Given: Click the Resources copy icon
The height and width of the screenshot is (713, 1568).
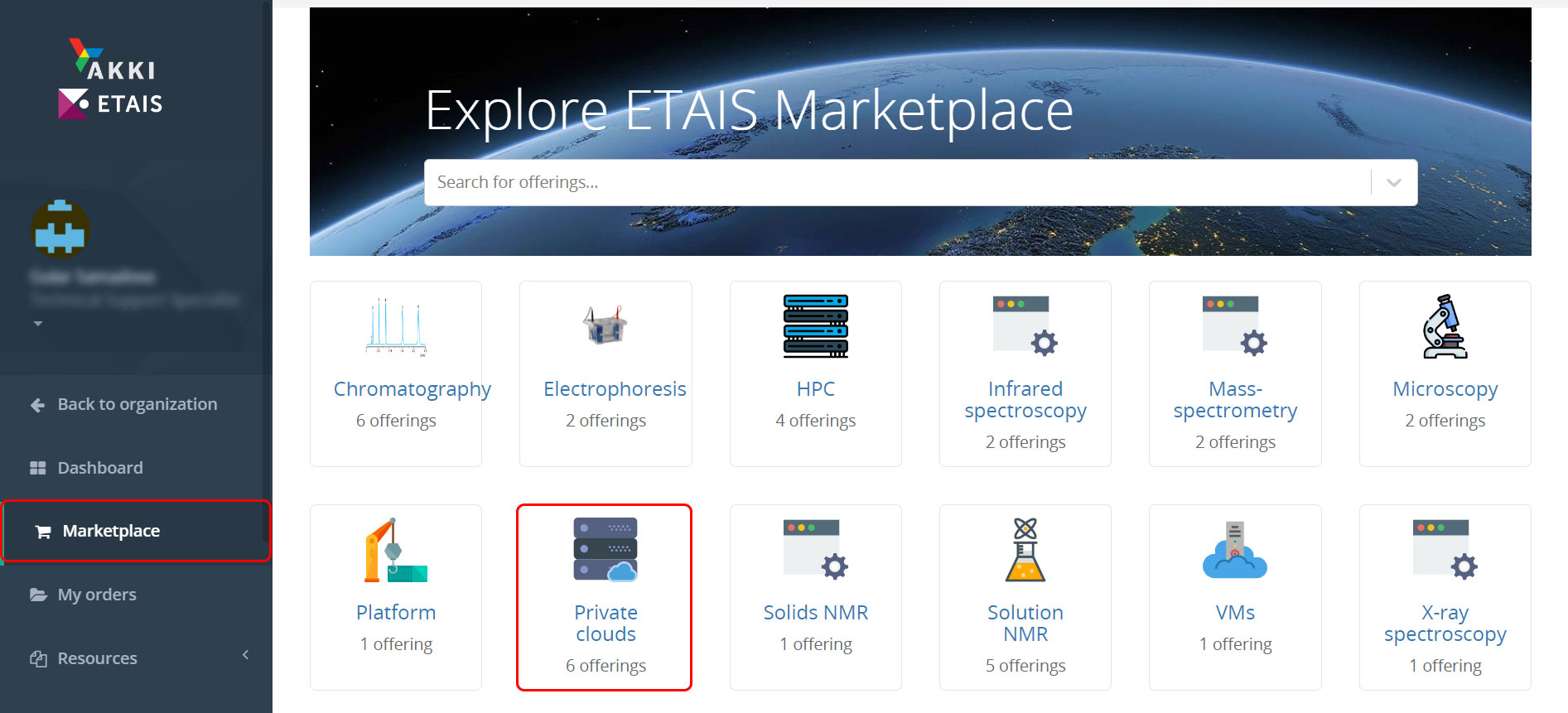Looking at the screenshot, I should 38,658.
